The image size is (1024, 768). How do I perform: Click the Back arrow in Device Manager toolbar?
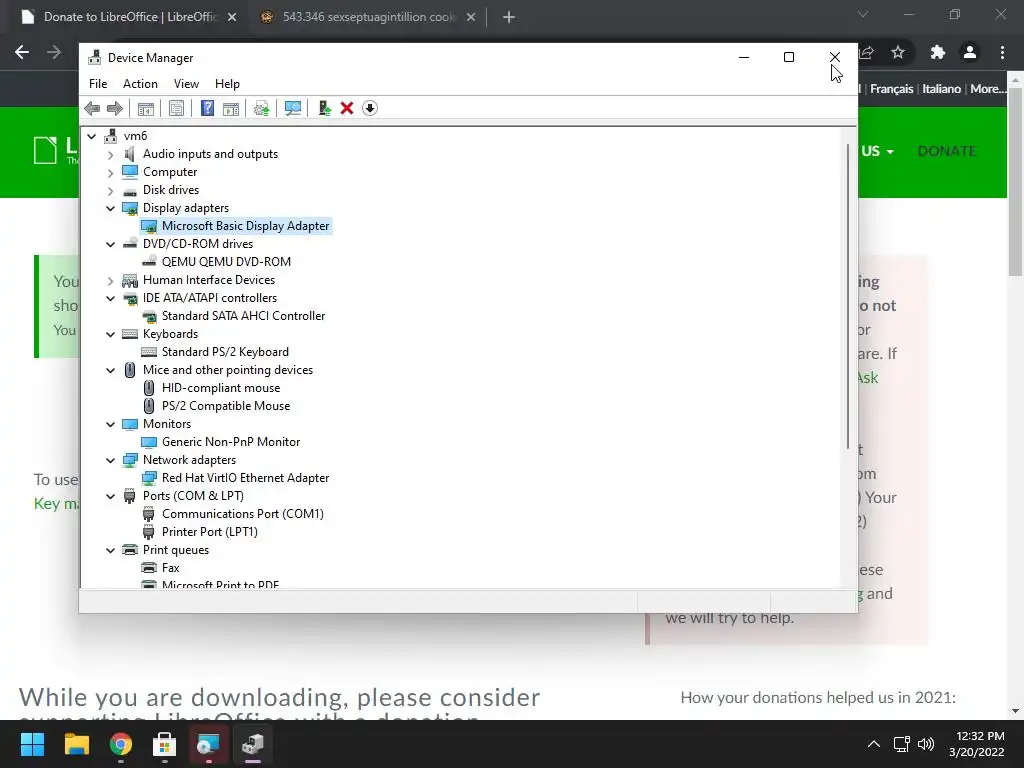[x=92, y=108]
